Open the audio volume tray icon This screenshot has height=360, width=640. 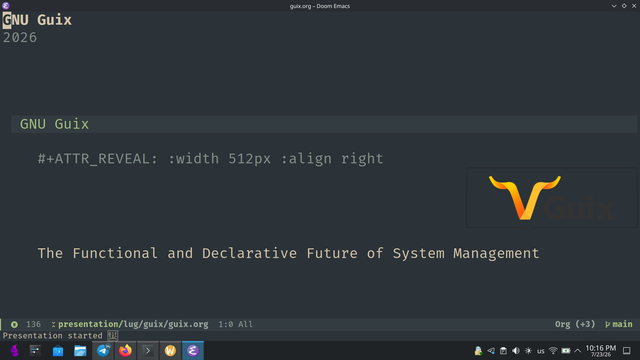pos(516,351)
